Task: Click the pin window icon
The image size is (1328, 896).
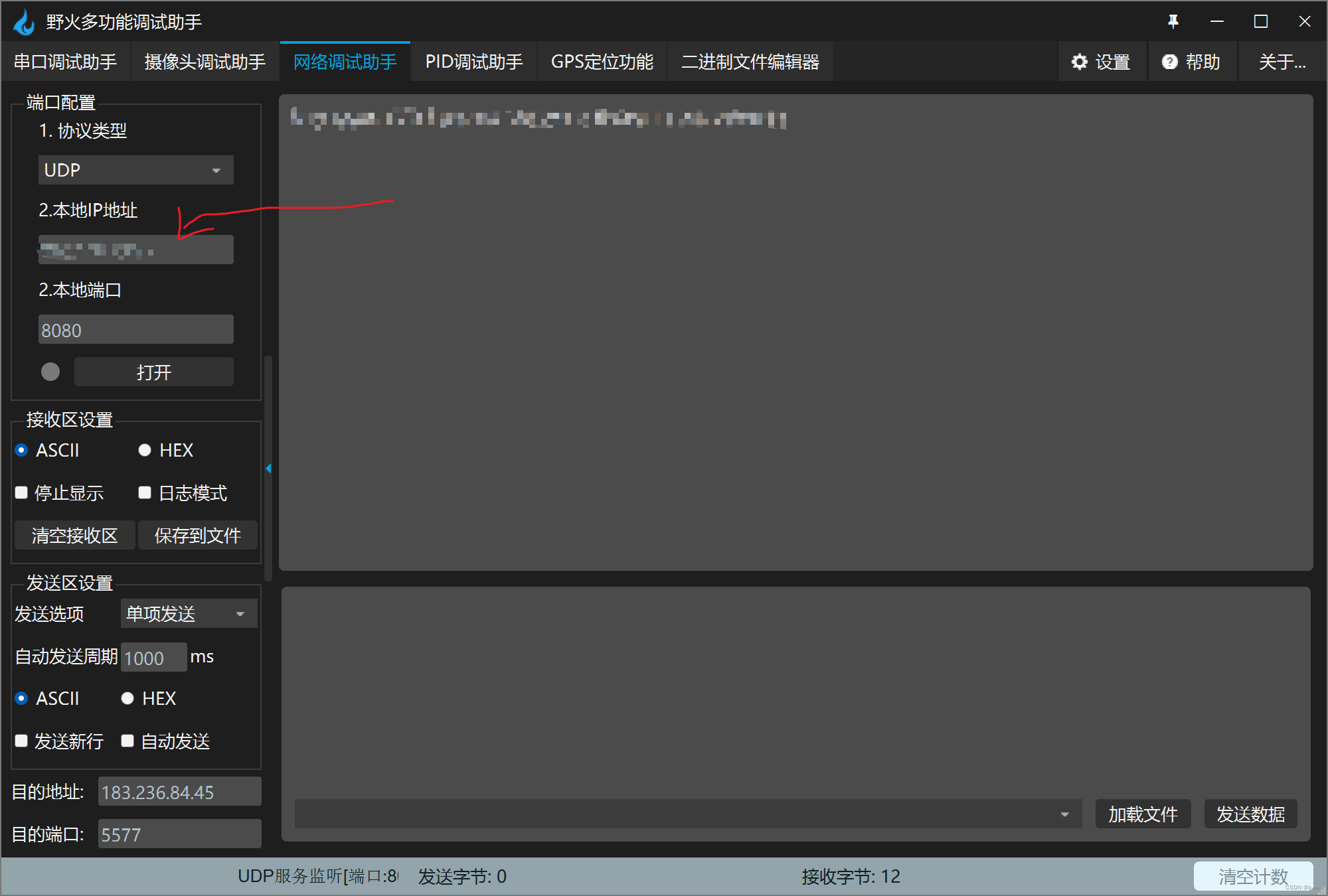Action: tap(1173, 21)
